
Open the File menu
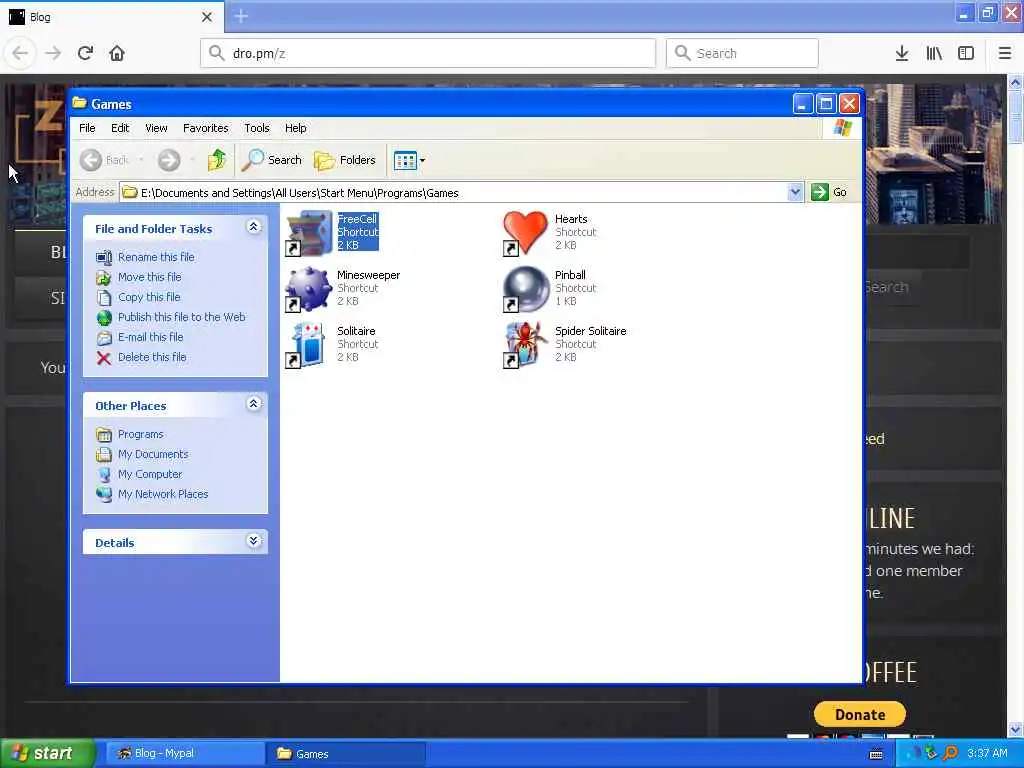tap(87, 128)
